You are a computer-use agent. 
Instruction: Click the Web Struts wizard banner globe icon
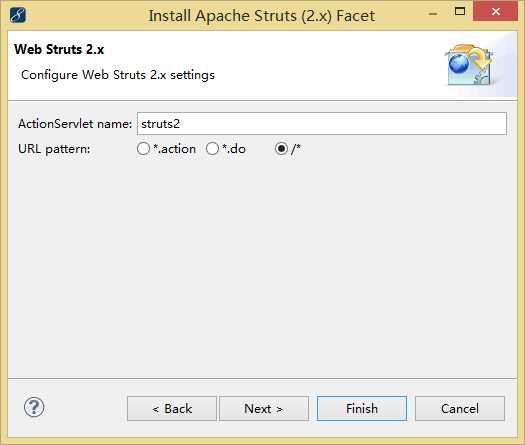point(470,65)
